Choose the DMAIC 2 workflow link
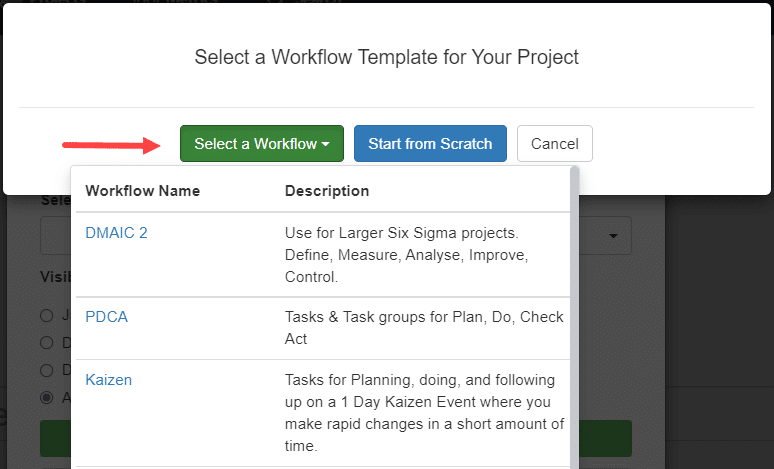 (x=117, y=232)
